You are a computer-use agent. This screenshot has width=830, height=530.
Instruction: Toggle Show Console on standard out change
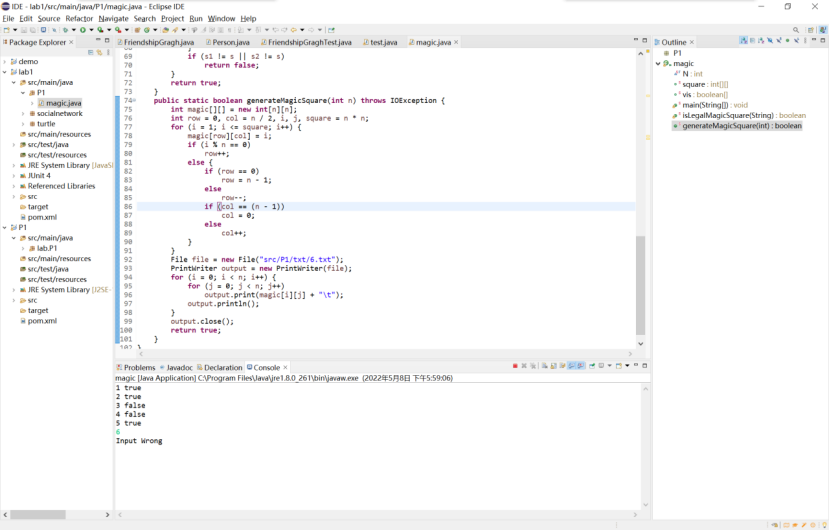coord(571,366)
